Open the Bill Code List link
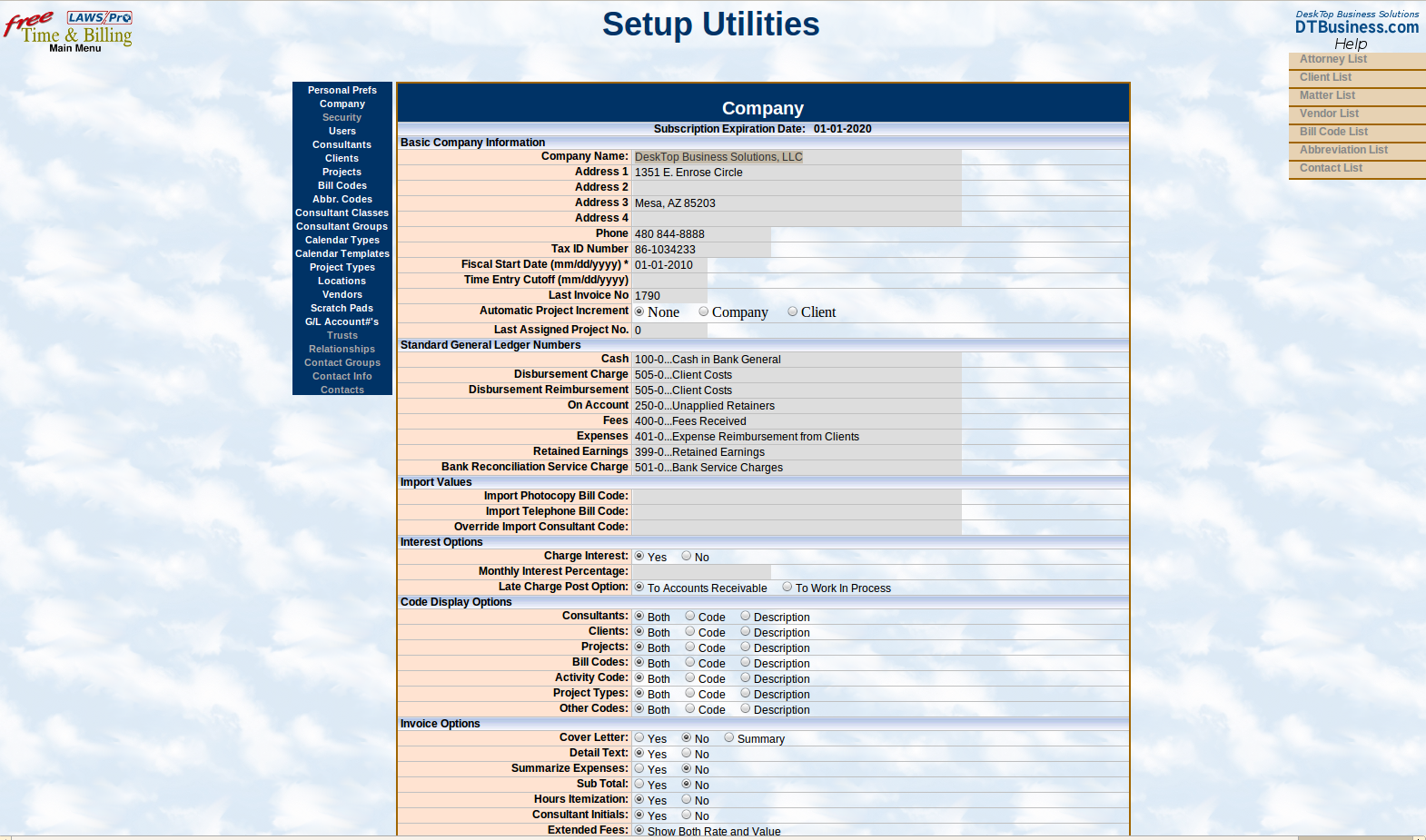 pyautogui.click(x=1333, y=132)
